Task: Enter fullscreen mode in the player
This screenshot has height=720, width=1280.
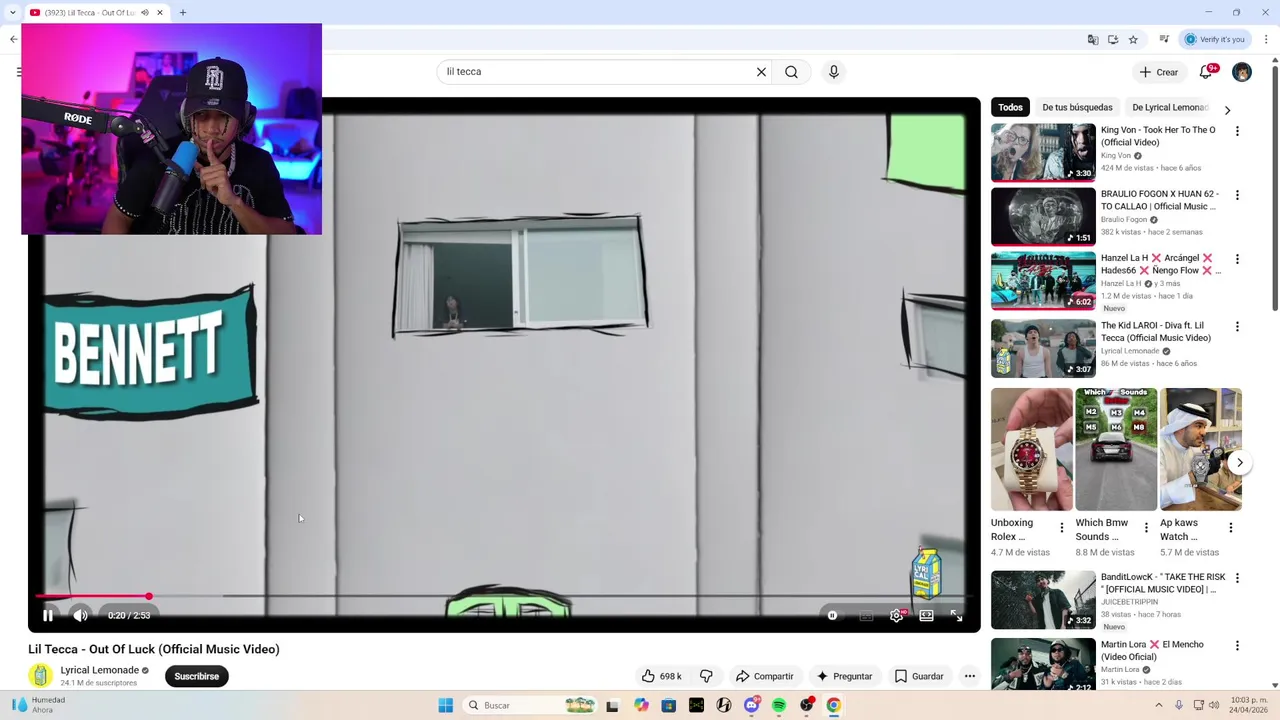Action: pyautogui.click(x=956, y=616)
